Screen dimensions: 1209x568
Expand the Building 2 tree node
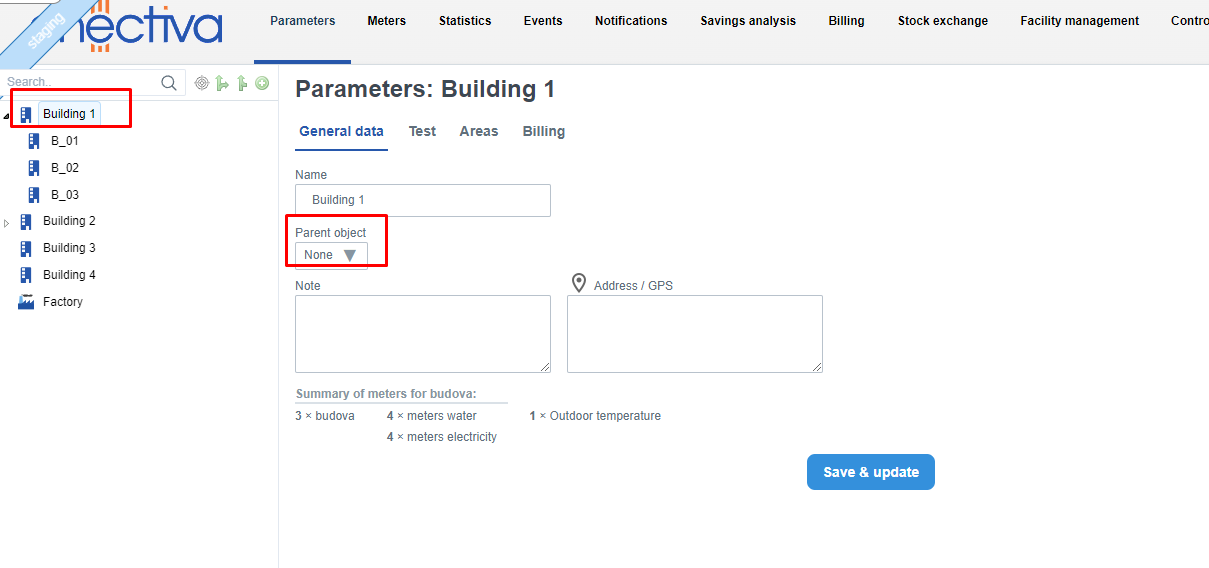[7, 222]
